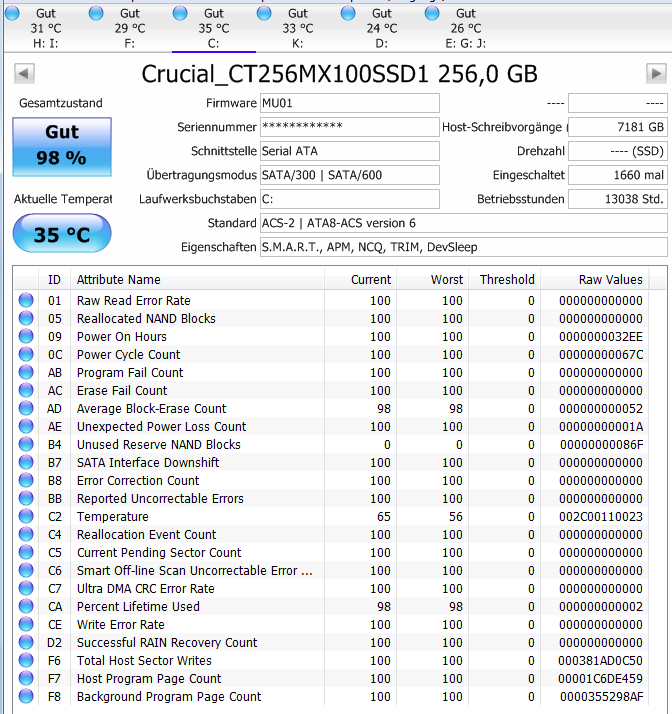Click the Laufwerksbuchstaben C: field
The image size is (672, 714).
click(350, 199)
